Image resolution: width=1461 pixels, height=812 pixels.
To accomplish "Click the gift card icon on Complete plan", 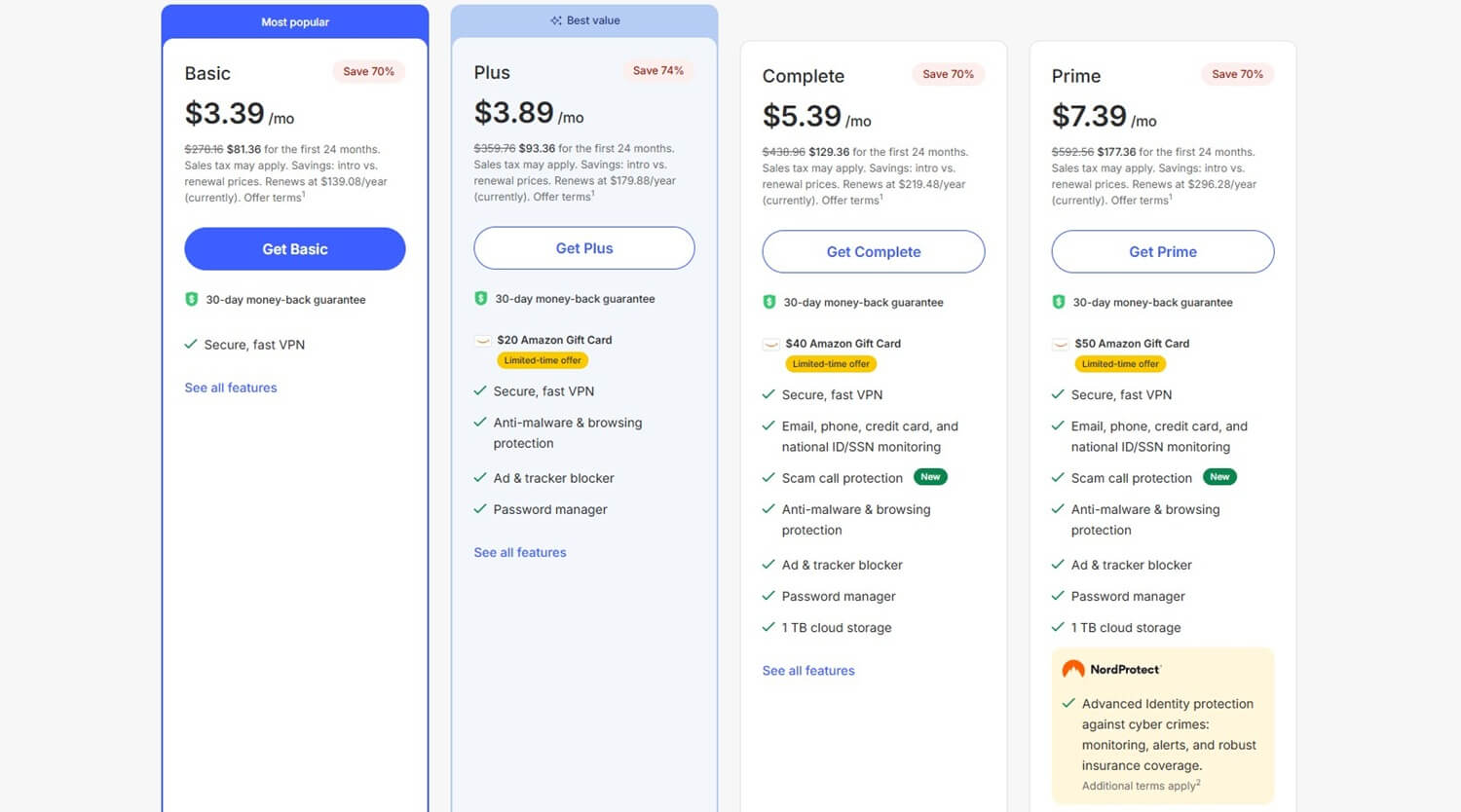I will [x=769, y=343].
